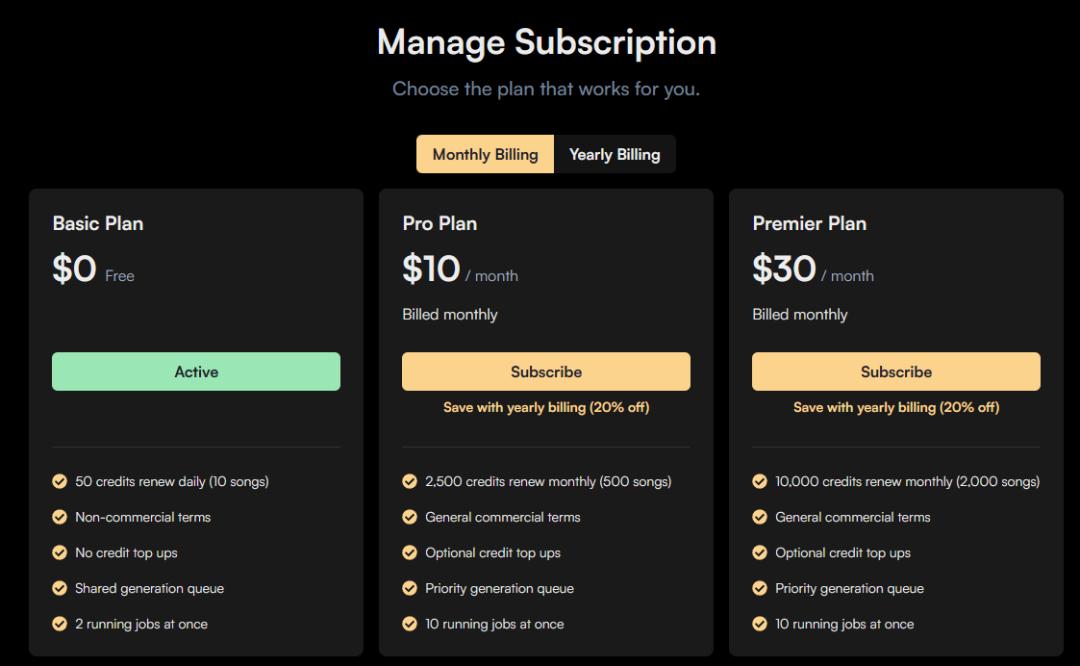Click checkmark icon beside 50 credits renew daily
1080x666 pixels.
(x=60, y=481)
